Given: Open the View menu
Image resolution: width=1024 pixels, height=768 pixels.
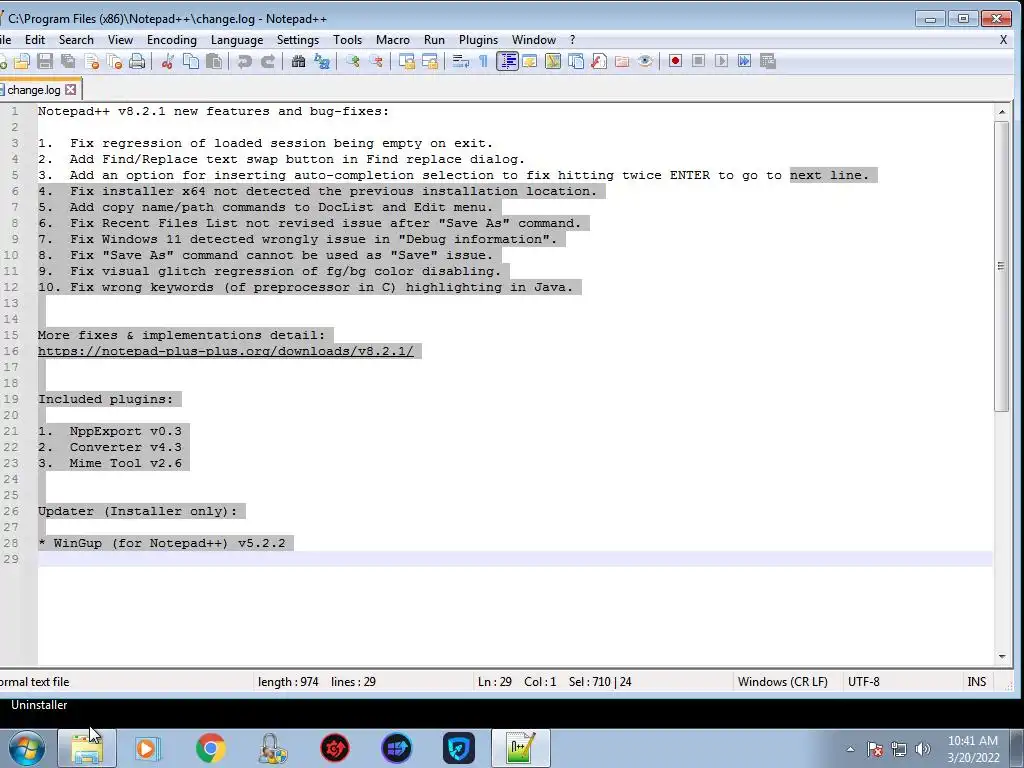Looking at the screenshot, I should (120, 40).
